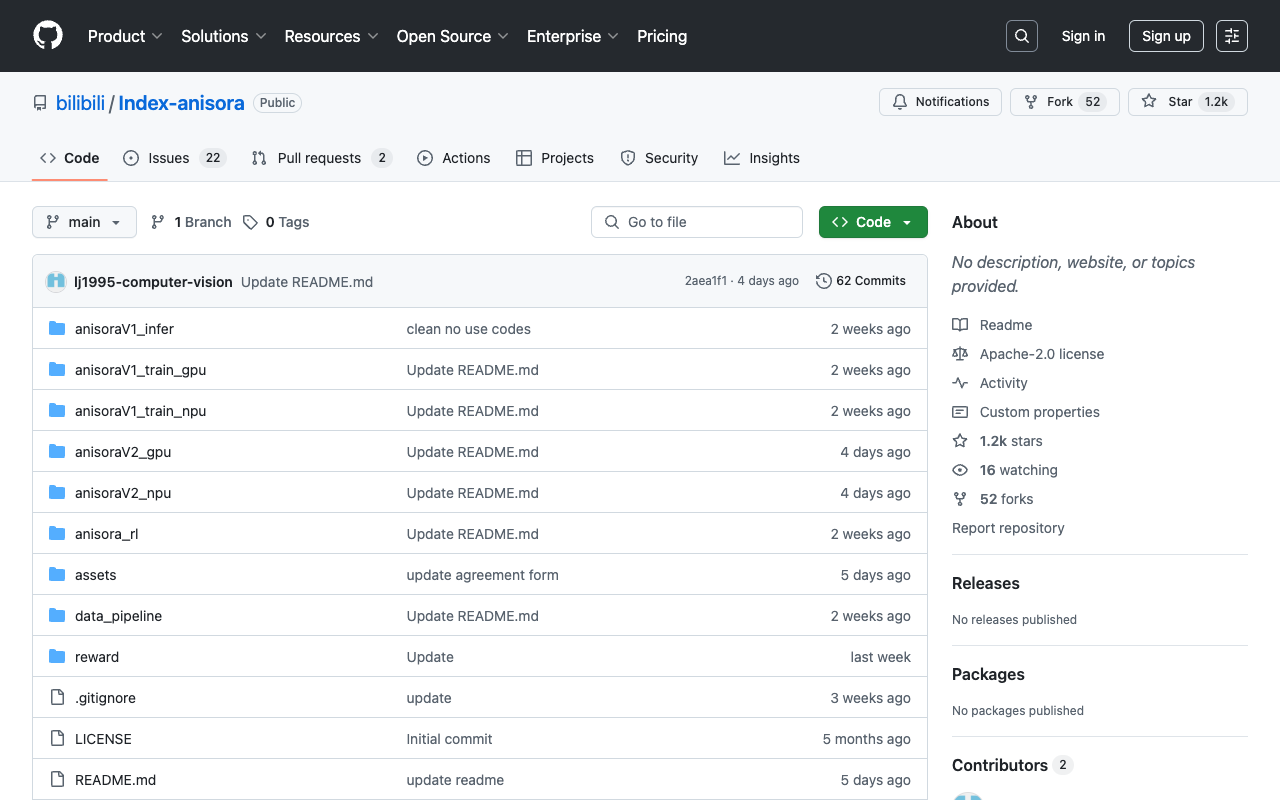Open 'update agreement form' commit message
The image size is (1280, 800).
482,575
